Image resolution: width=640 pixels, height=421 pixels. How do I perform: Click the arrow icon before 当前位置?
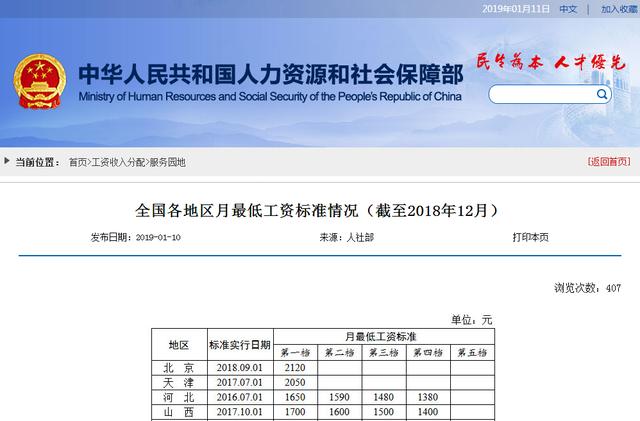pyautogui.click(x=7, y=161)
